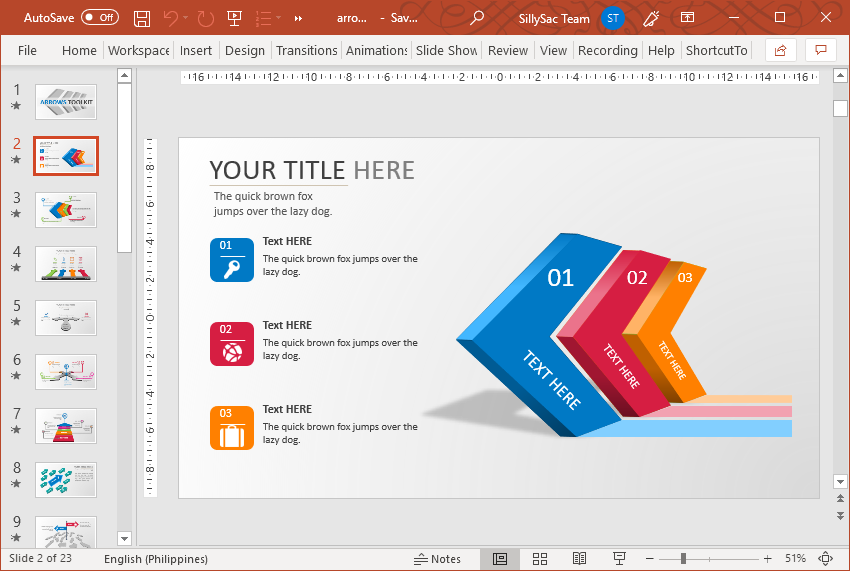Image resolution: width=850 pixels, height=571 pixels.
Task: Fit slide to current window
Action: point(826,558)
